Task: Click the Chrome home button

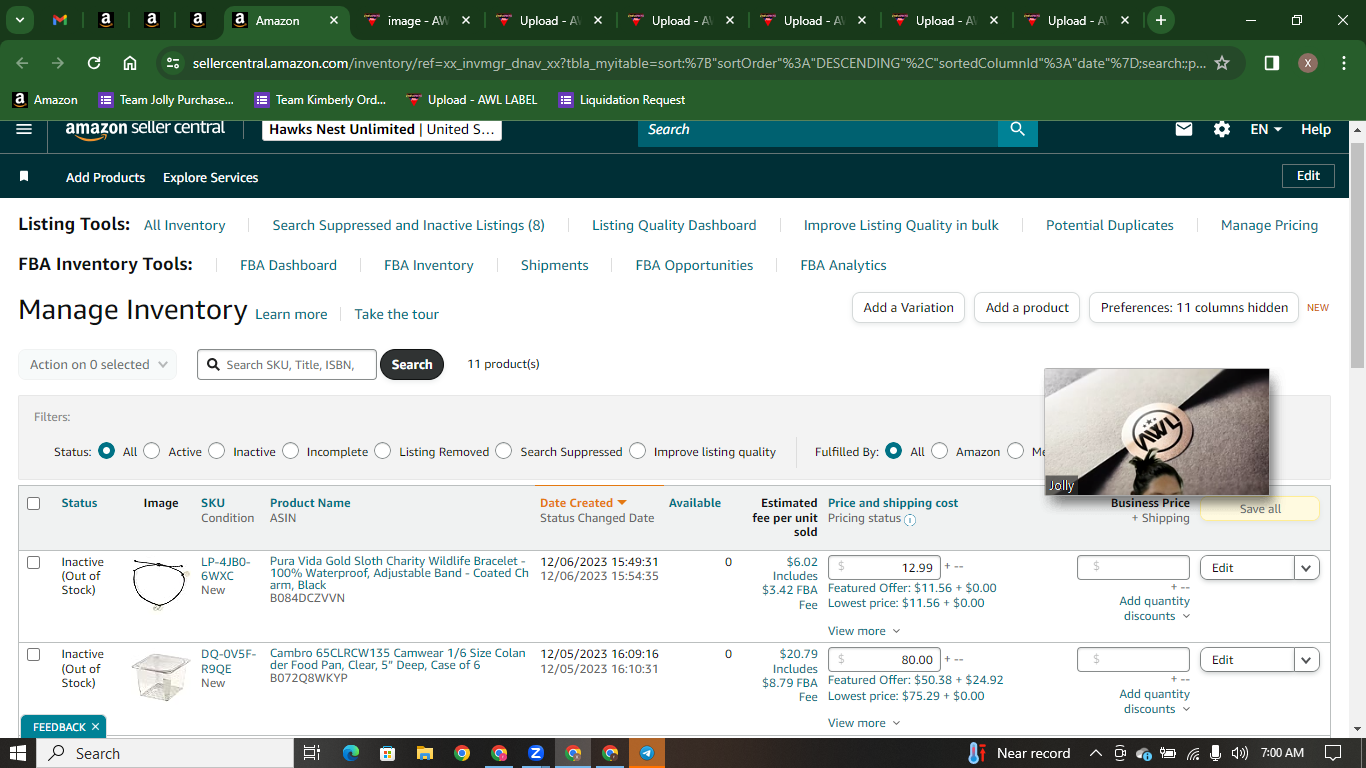Action: 130,63
